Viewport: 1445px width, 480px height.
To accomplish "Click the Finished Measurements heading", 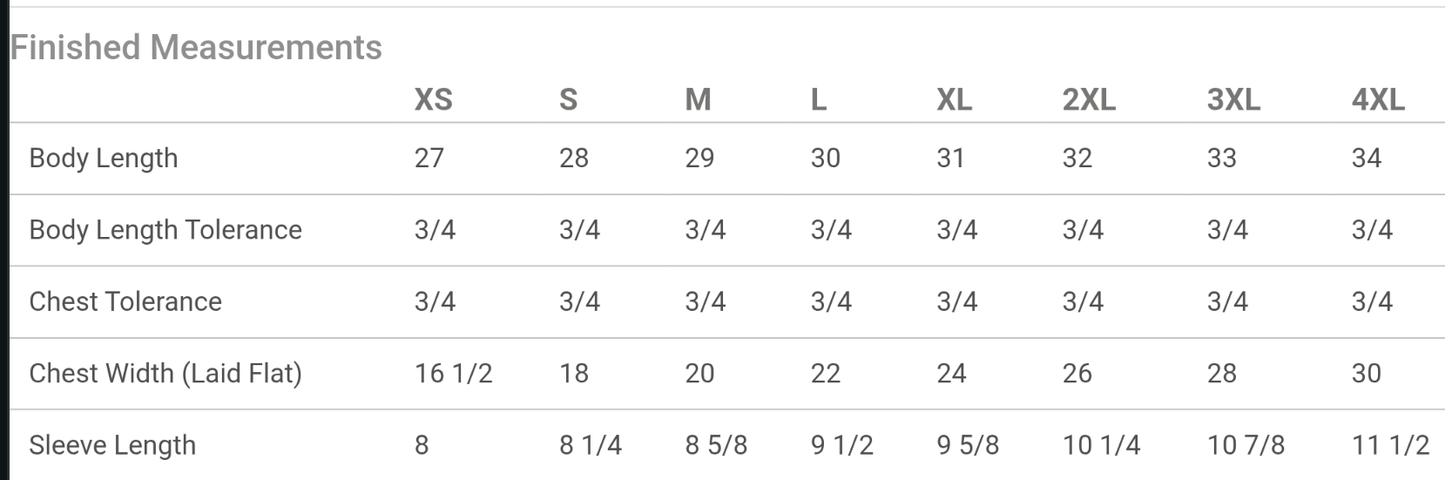I will coord(196,47).
